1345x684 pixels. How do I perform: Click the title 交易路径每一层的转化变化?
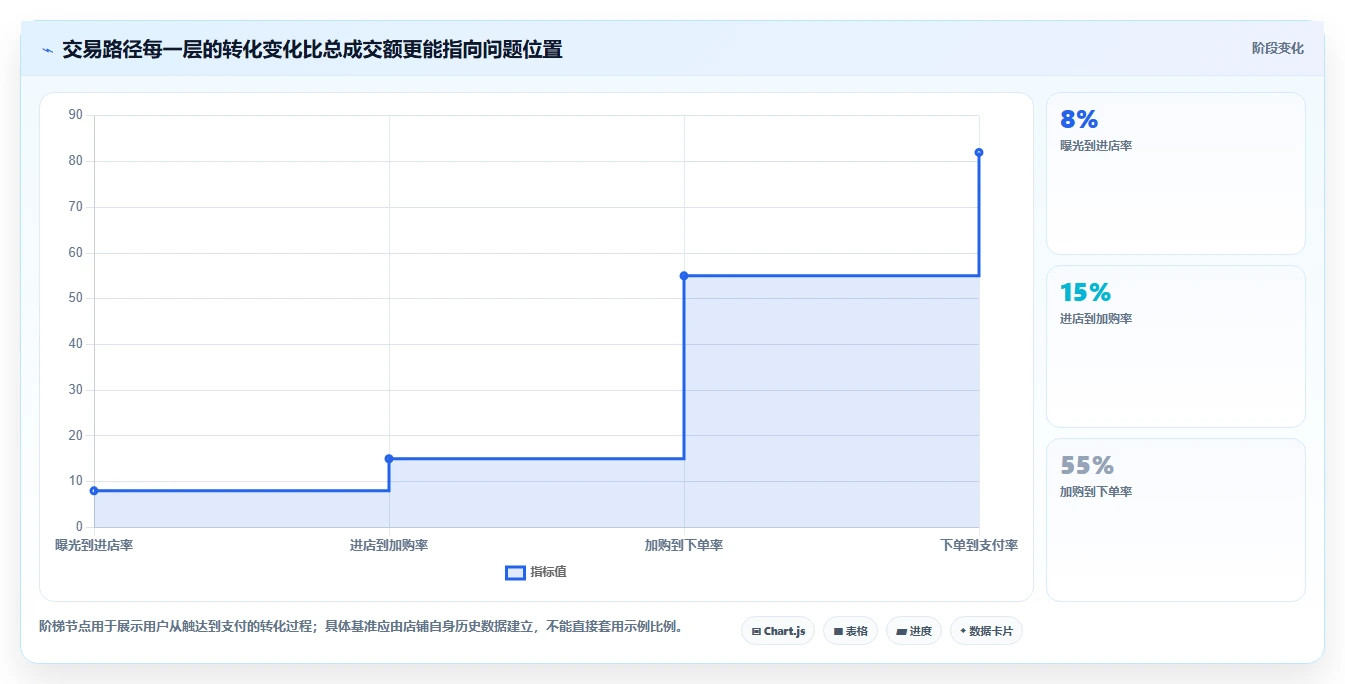pyautogui.click(x=312, y=49)
